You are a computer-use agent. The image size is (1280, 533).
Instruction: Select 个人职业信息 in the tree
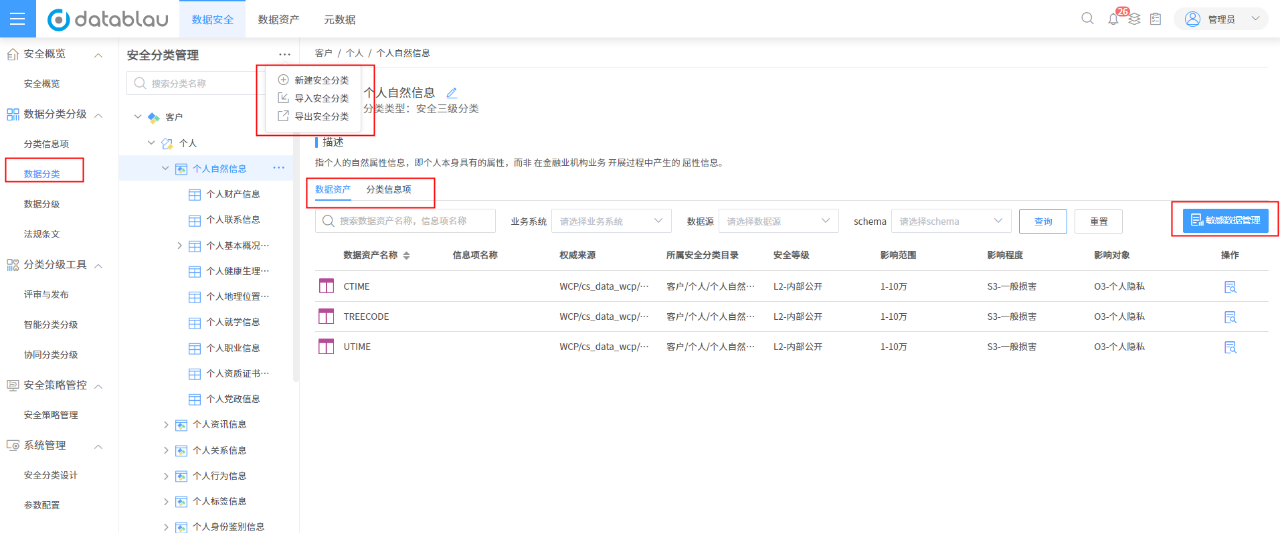click(x=233, y=348)
